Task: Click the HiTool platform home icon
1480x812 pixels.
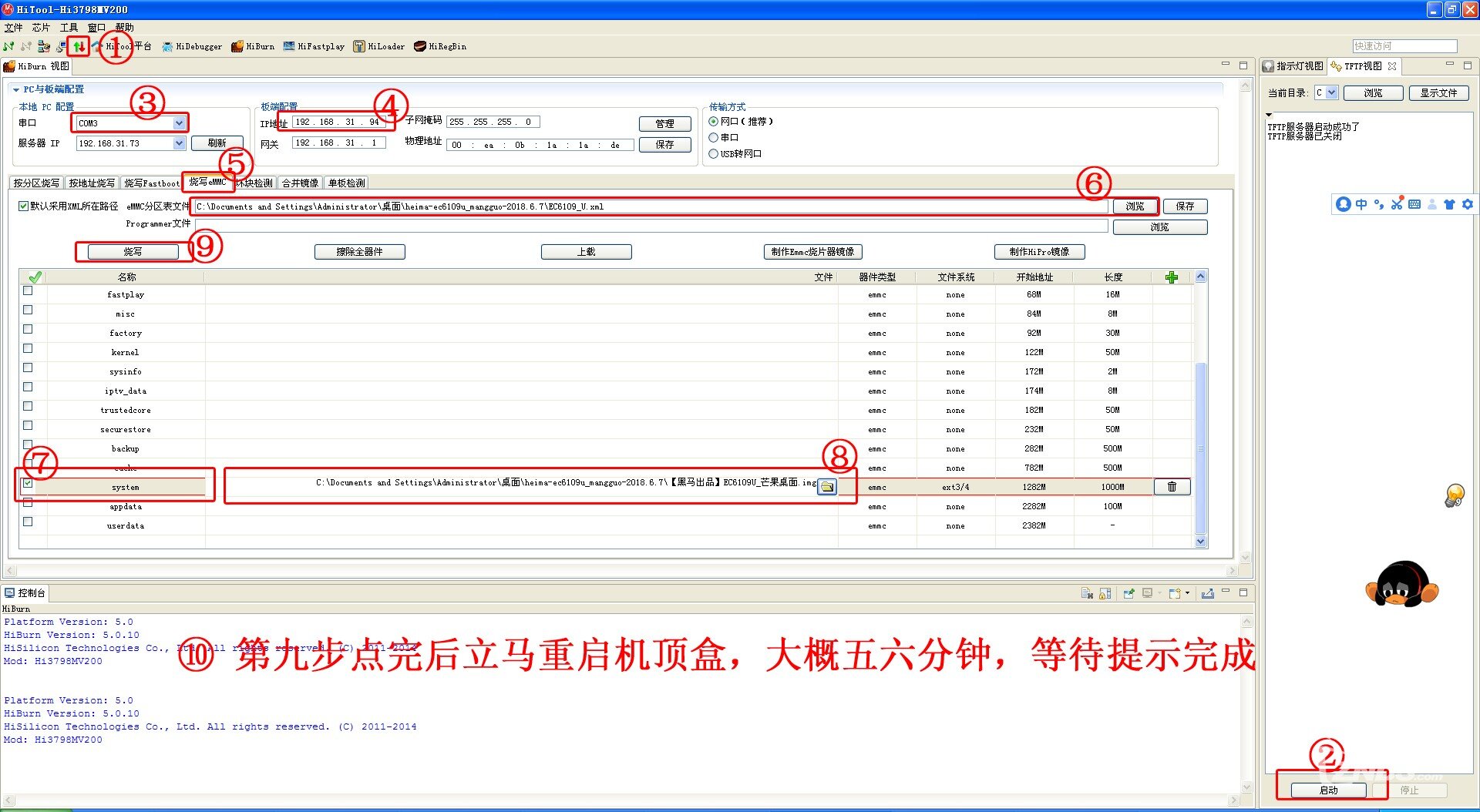Action: point(96,46)
